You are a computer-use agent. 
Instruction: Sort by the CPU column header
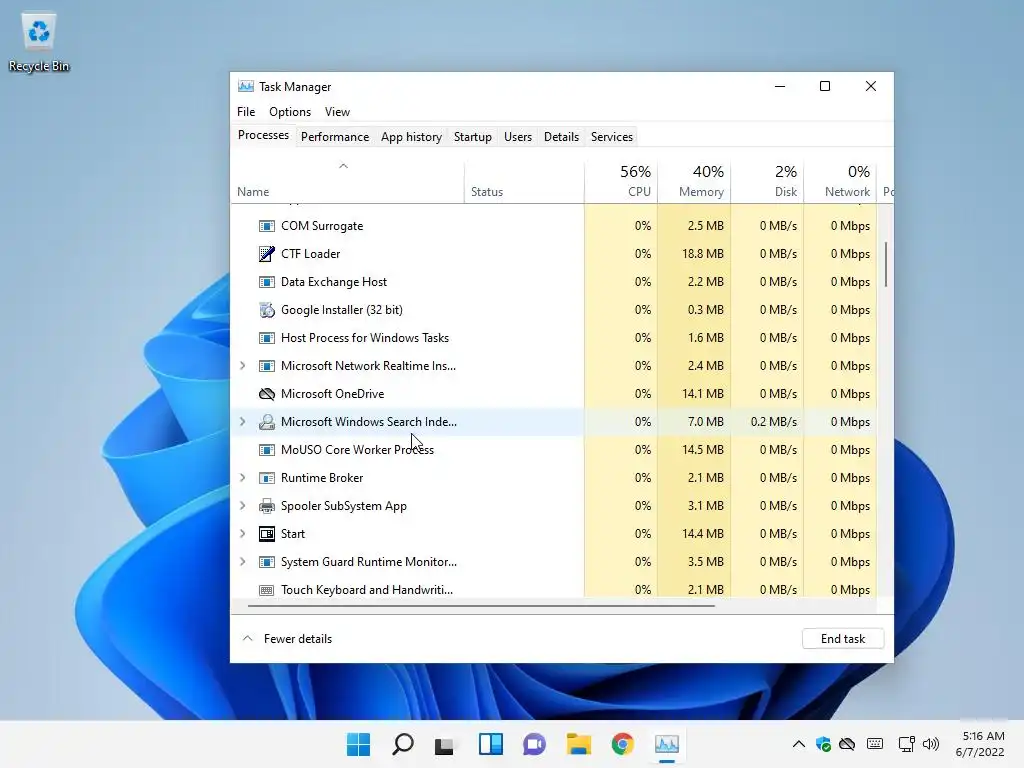pyautogui.click(x=621, y=181)
